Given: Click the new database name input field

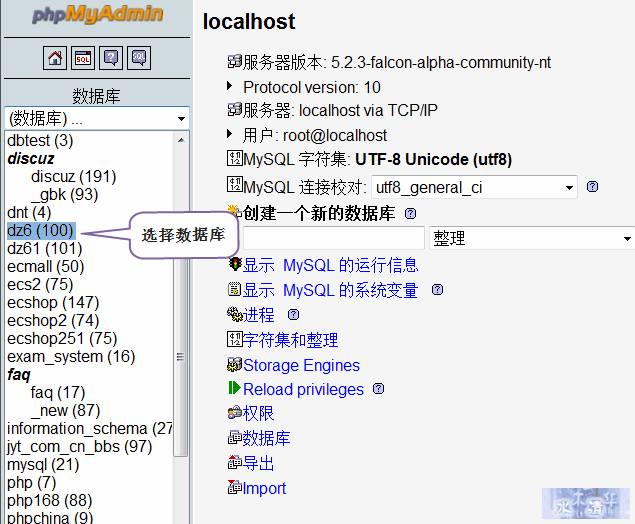Looking at the screenshot, I should pos(334,238).
